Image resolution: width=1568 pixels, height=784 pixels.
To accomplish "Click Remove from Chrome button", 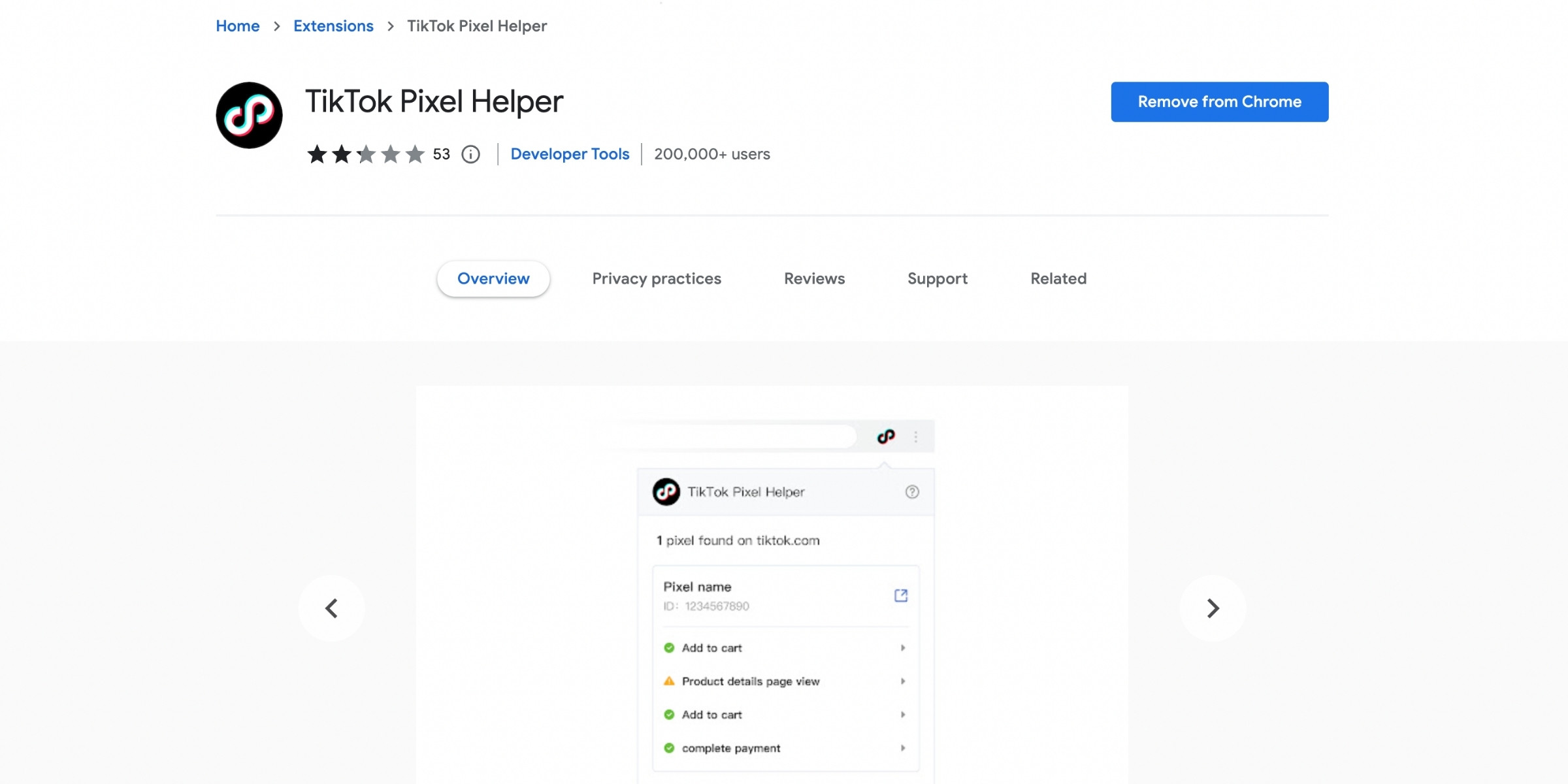I will (x=1219, y=102).
